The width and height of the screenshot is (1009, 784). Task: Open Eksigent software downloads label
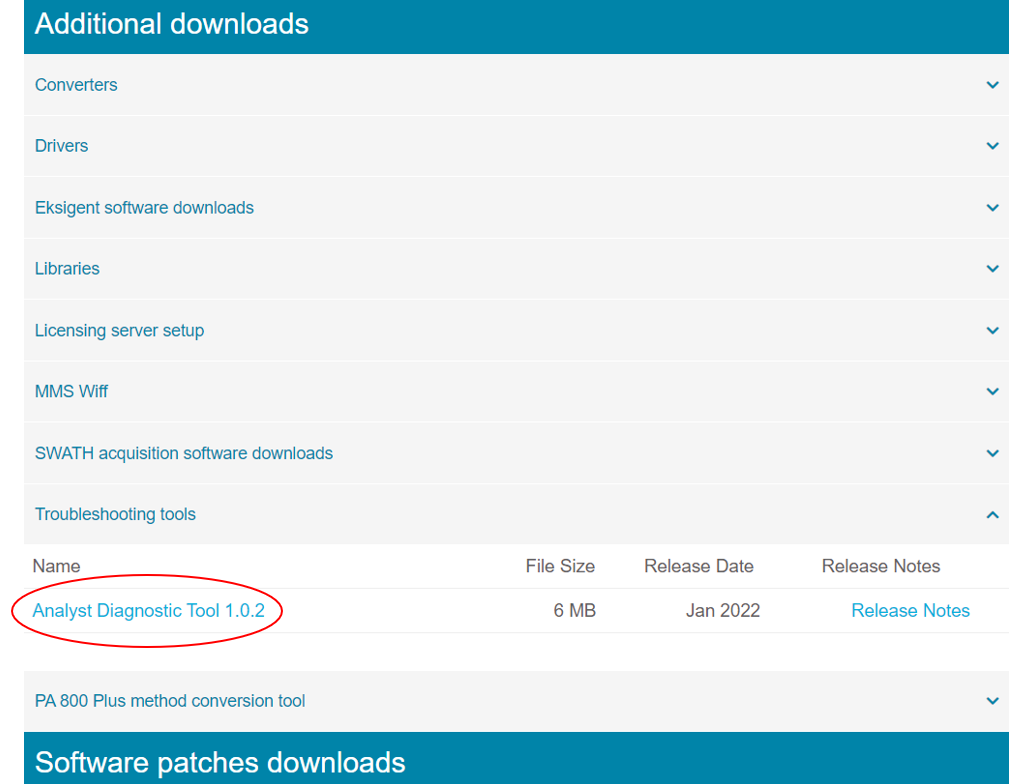pyautogui.click(x=144, y=208)
